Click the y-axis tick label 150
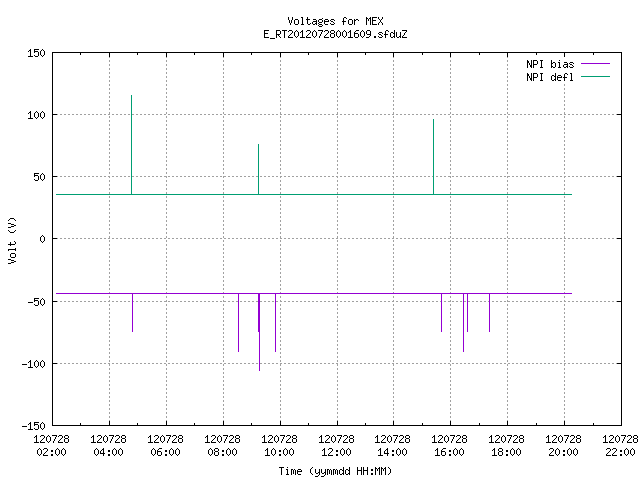640x480 pixels. [x=36, y=53]
